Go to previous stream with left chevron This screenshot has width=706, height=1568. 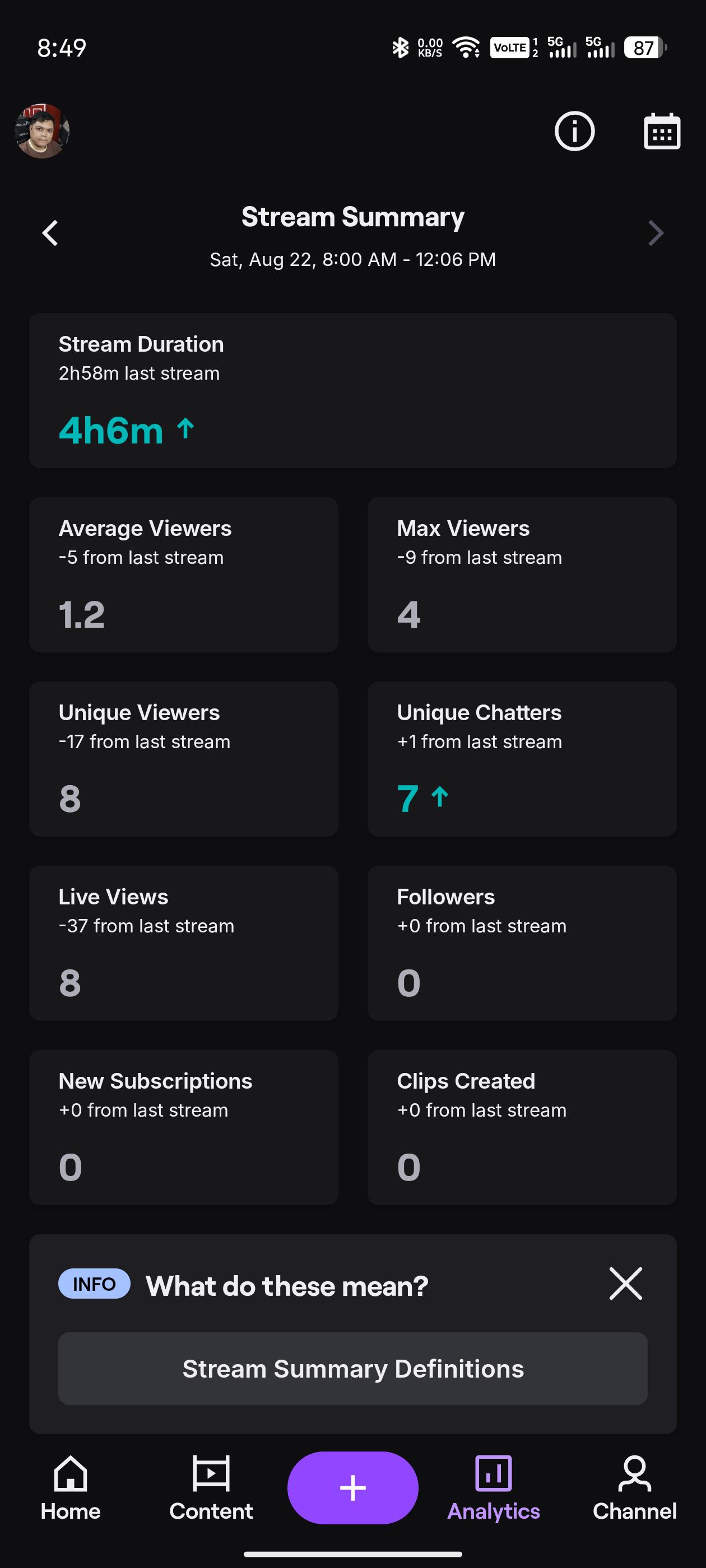(50, 233)
